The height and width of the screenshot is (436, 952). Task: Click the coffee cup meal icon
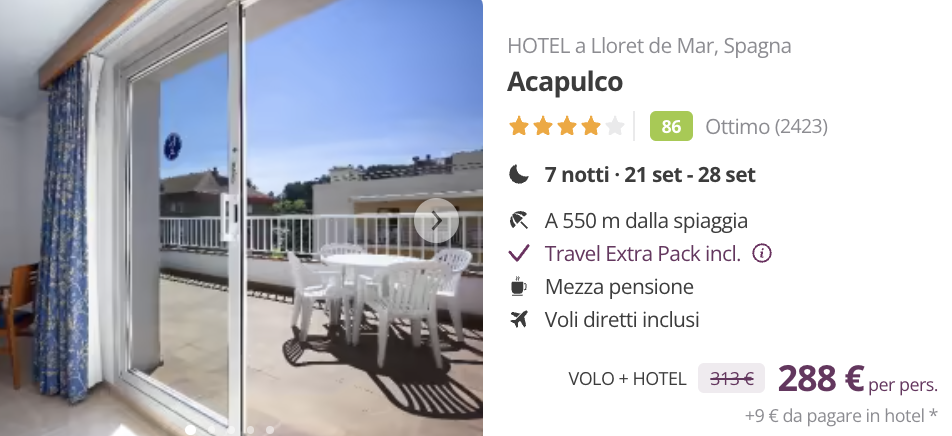tap(518, 286)
